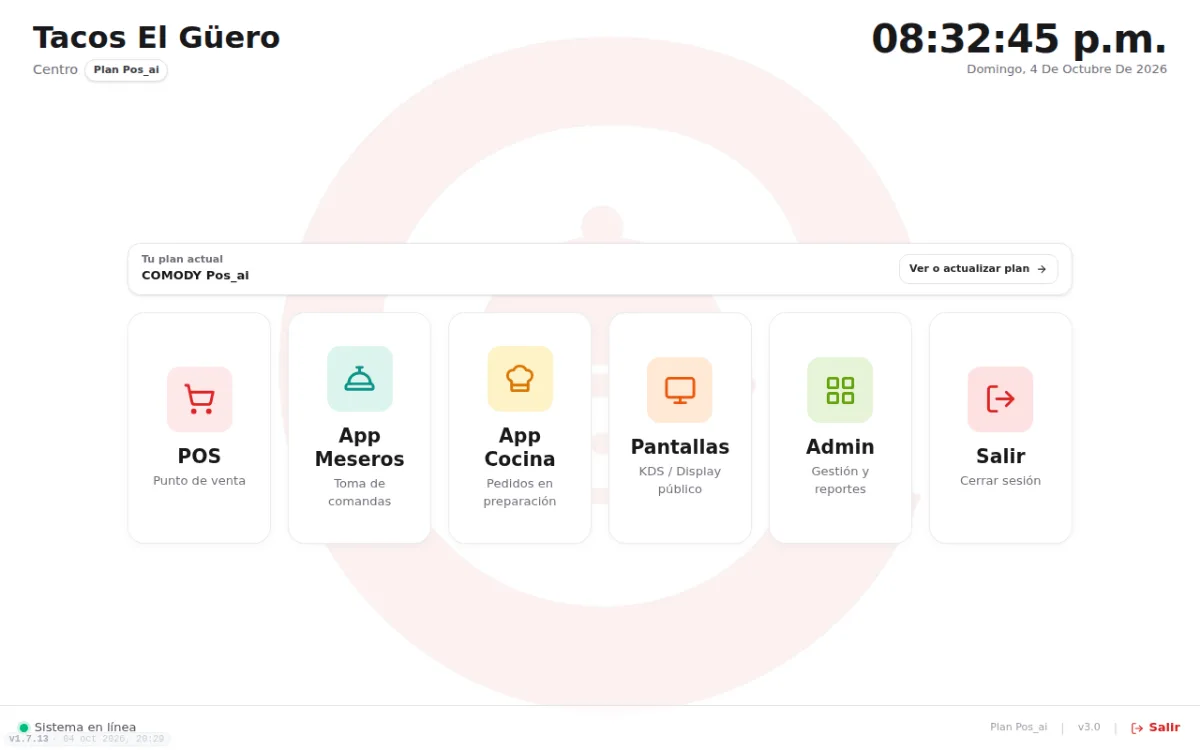Select the POS card title

(199, 456)
